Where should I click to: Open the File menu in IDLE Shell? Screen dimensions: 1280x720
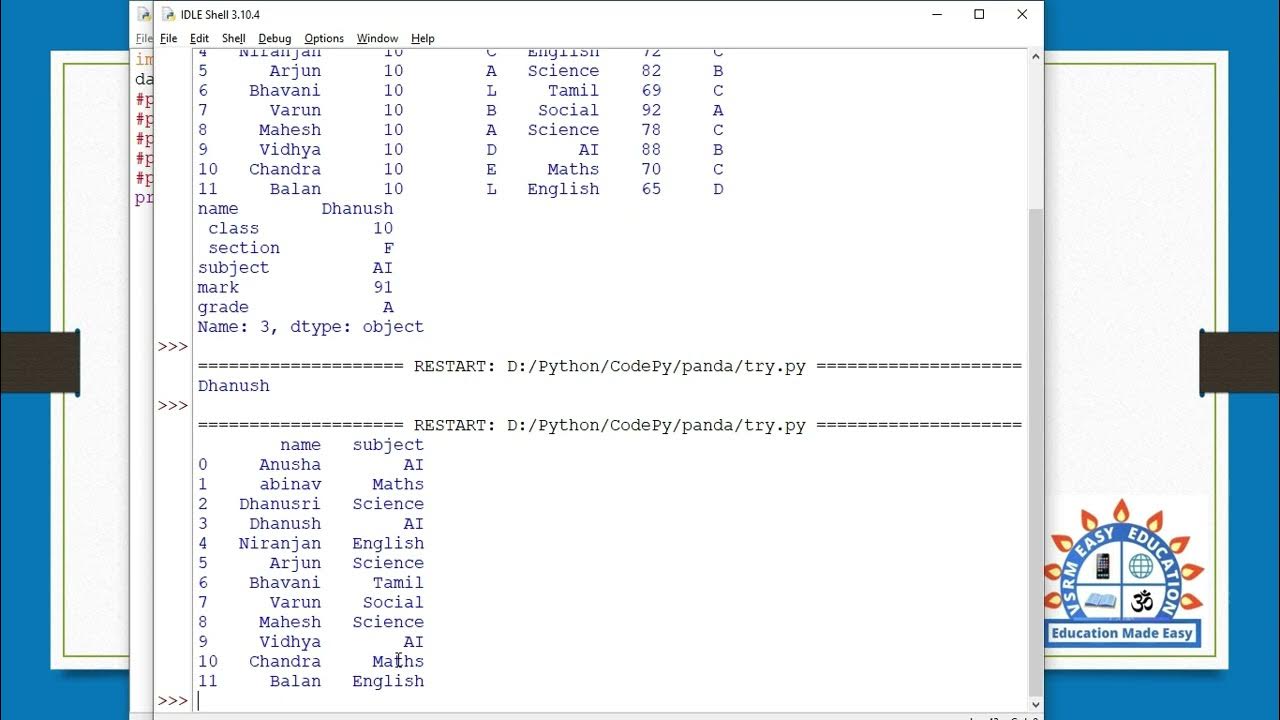[x=168, y=38]
